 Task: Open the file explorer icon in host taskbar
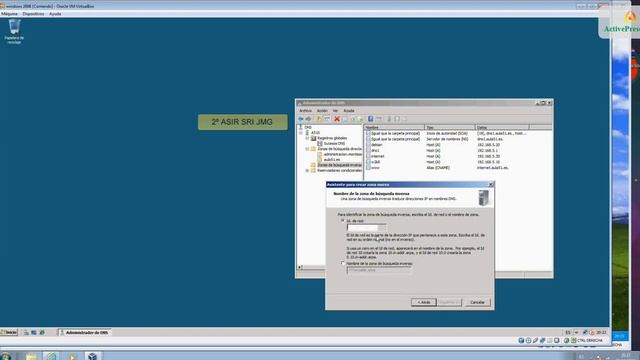coord(31,356)
